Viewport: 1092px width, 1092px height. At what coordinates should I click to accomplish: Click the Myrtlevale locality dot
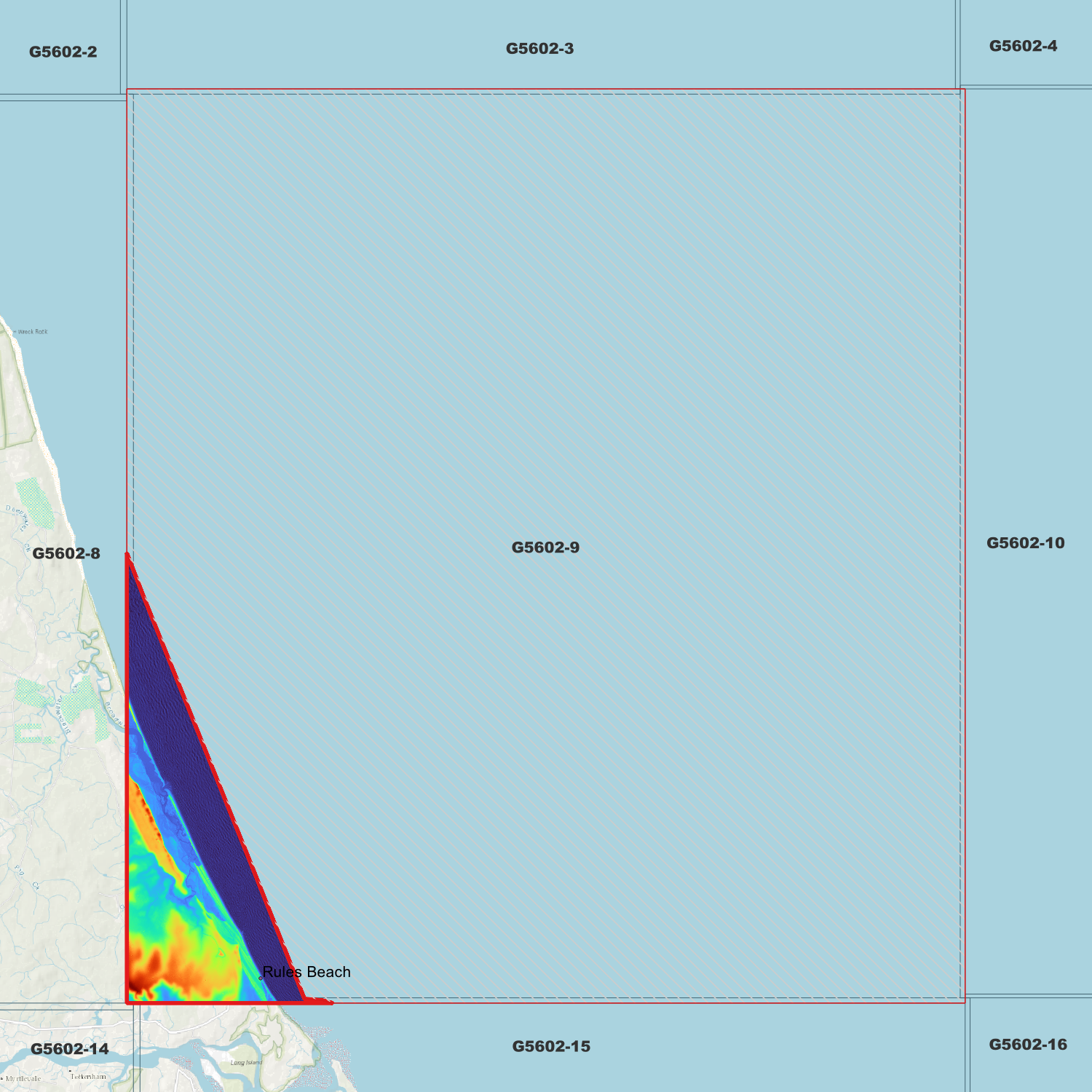tap(4, 1077)
